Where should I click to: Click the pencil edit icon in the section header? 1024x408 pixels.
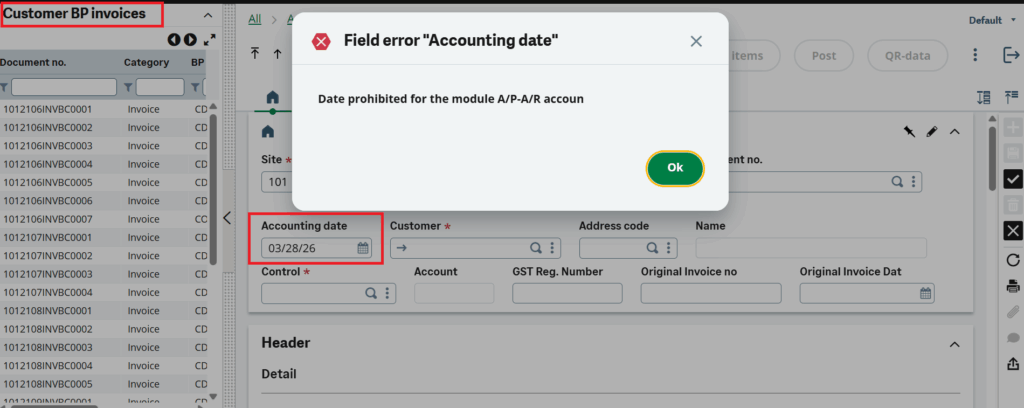931,131
